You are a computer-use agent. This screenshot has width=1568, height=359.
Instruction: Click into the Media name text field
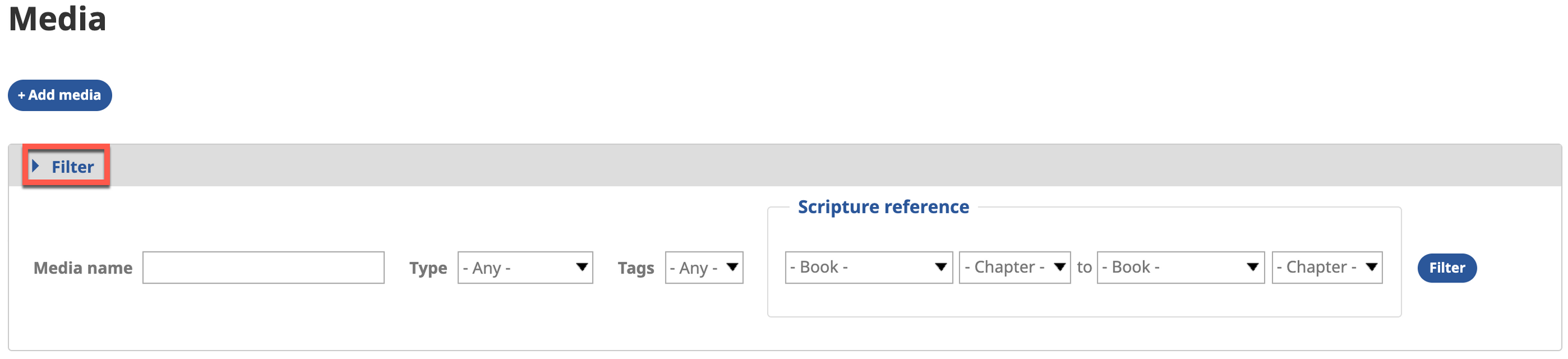[x=263, y=268]
